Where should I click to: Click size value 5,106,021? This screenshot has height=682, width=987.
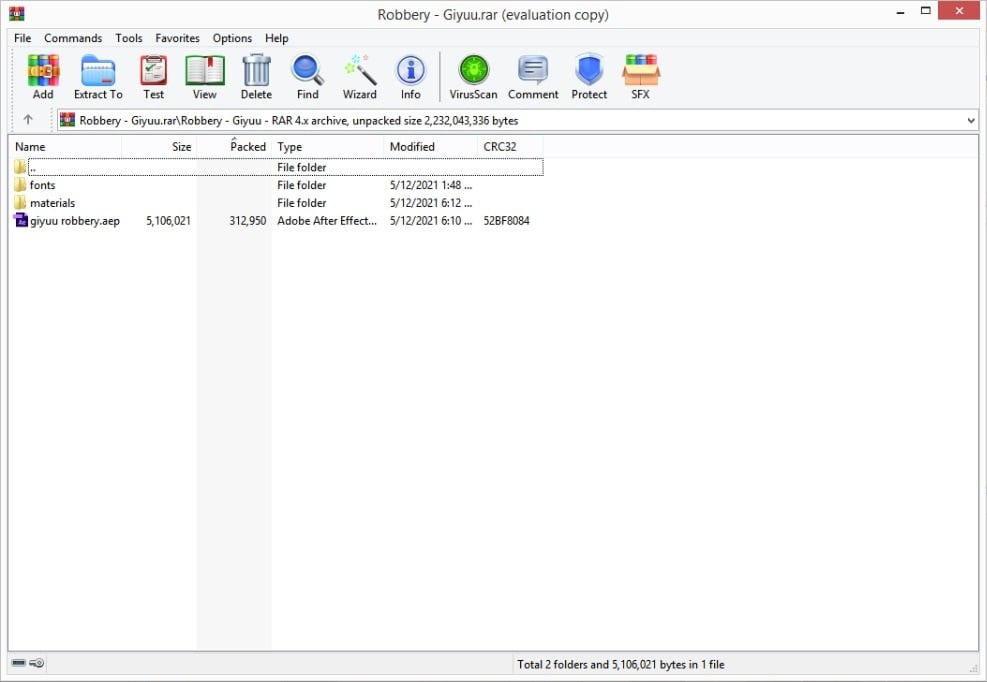pyautogui.click(x=168, y=221)
